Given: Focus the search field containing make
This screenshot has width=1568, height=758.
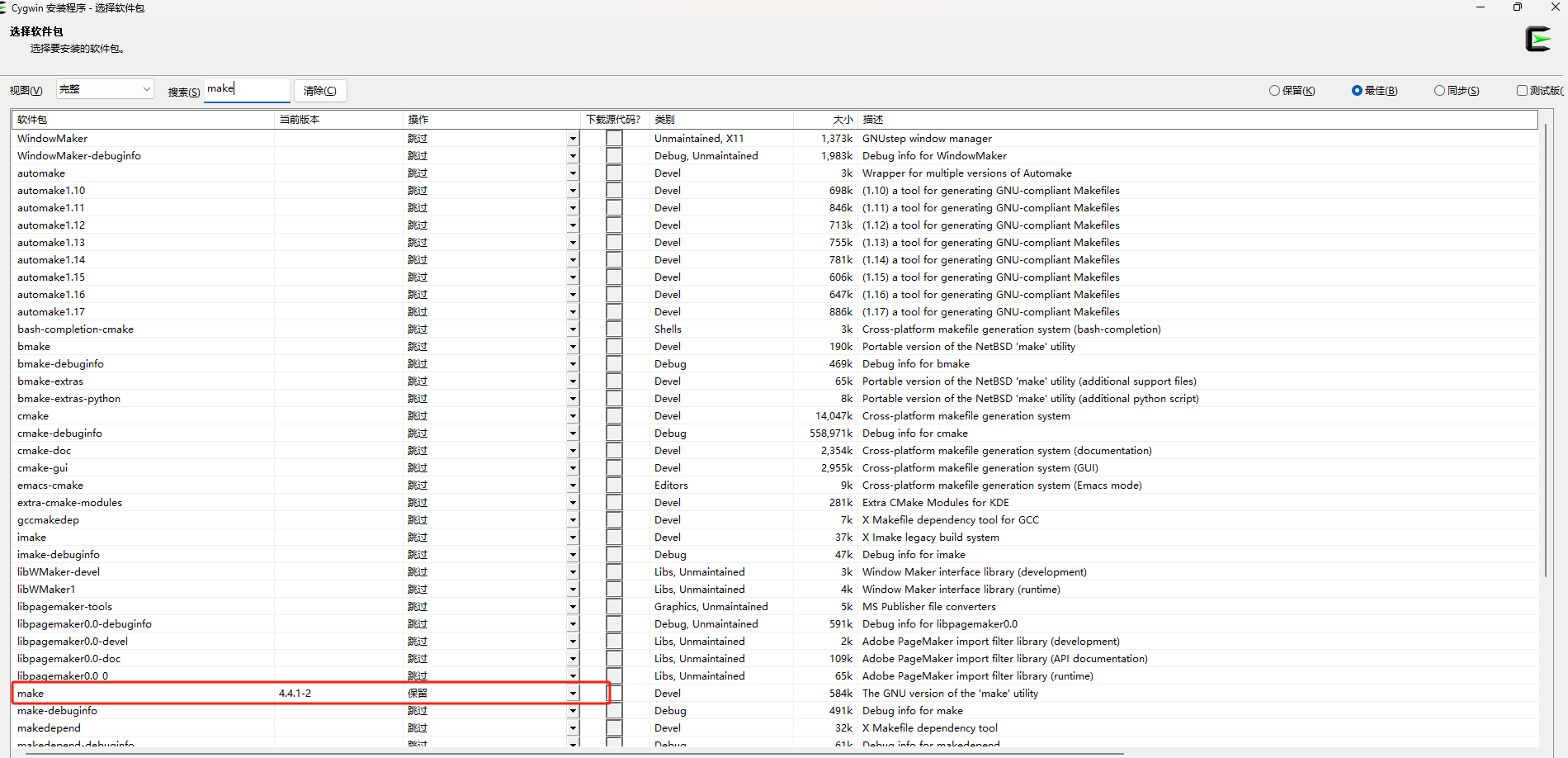Looking at the screenshot, I should point(248,89).
